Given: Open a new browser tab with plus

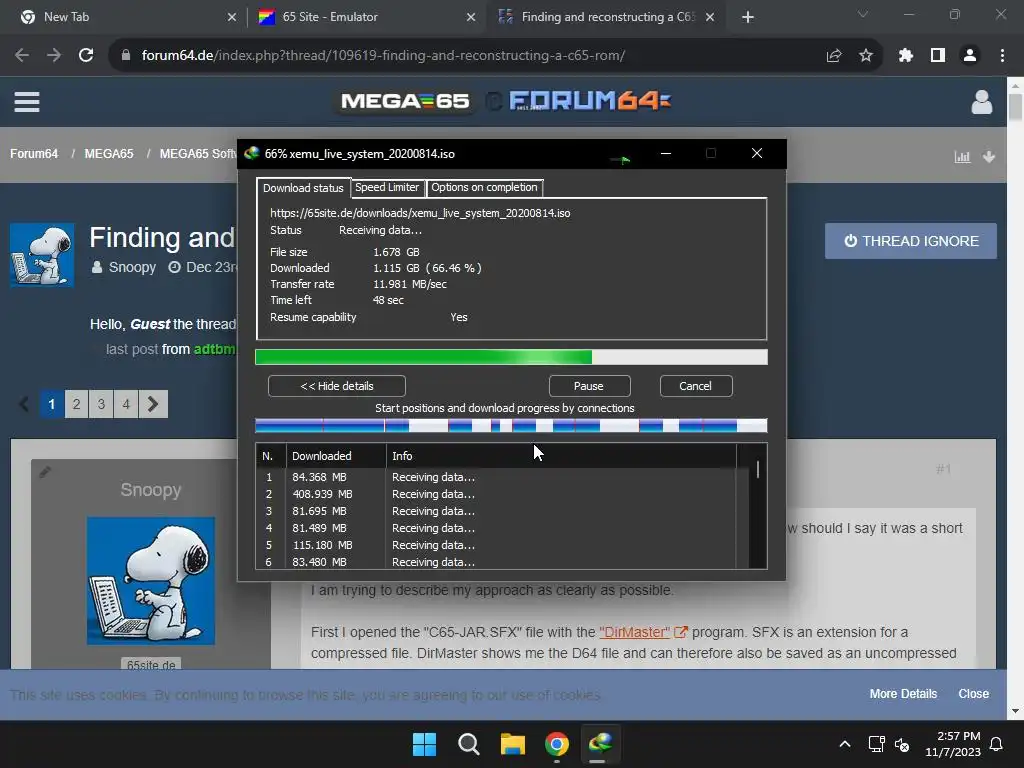Looking at the screenshot, I should (748, 17).
